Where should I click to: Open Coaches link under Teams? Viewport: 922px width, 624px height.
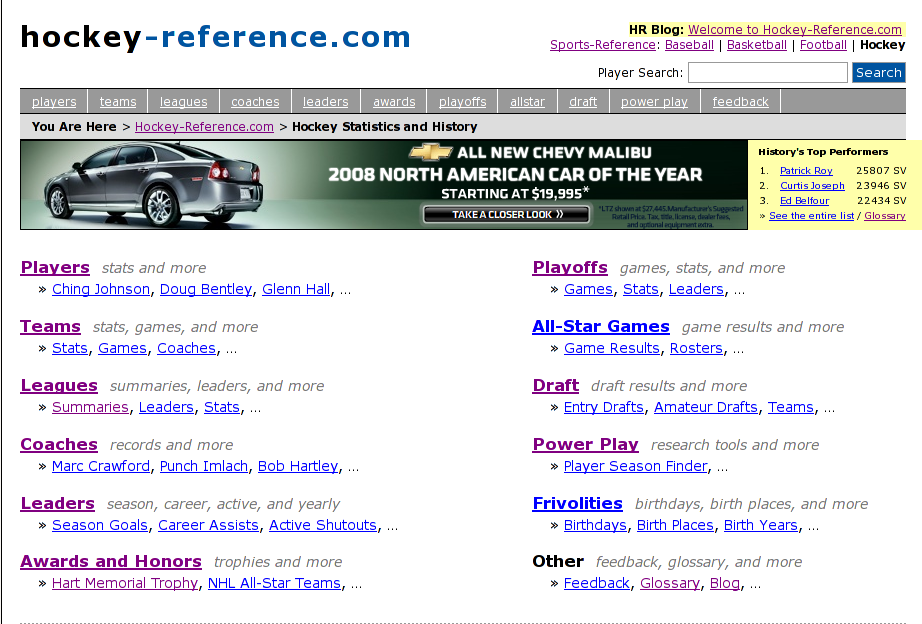[x=186, y=348]
